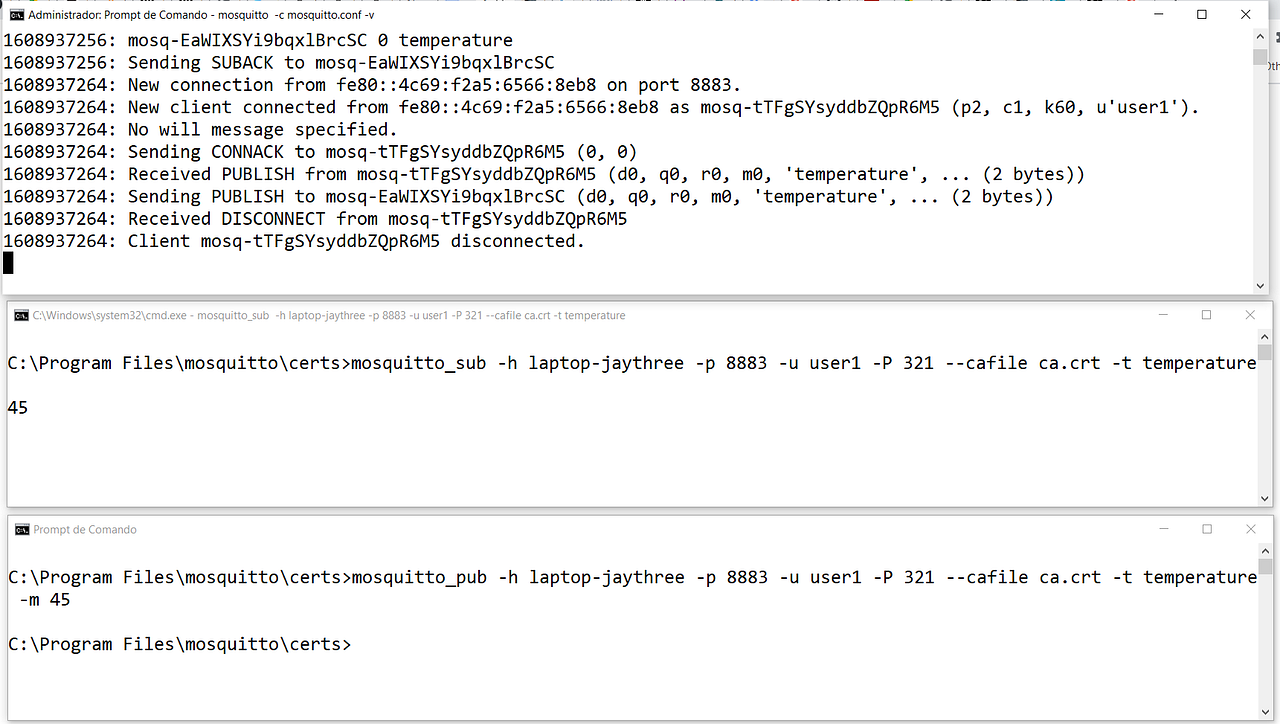Click the empty prompt line in the publisher window

(x=178, y=644)
